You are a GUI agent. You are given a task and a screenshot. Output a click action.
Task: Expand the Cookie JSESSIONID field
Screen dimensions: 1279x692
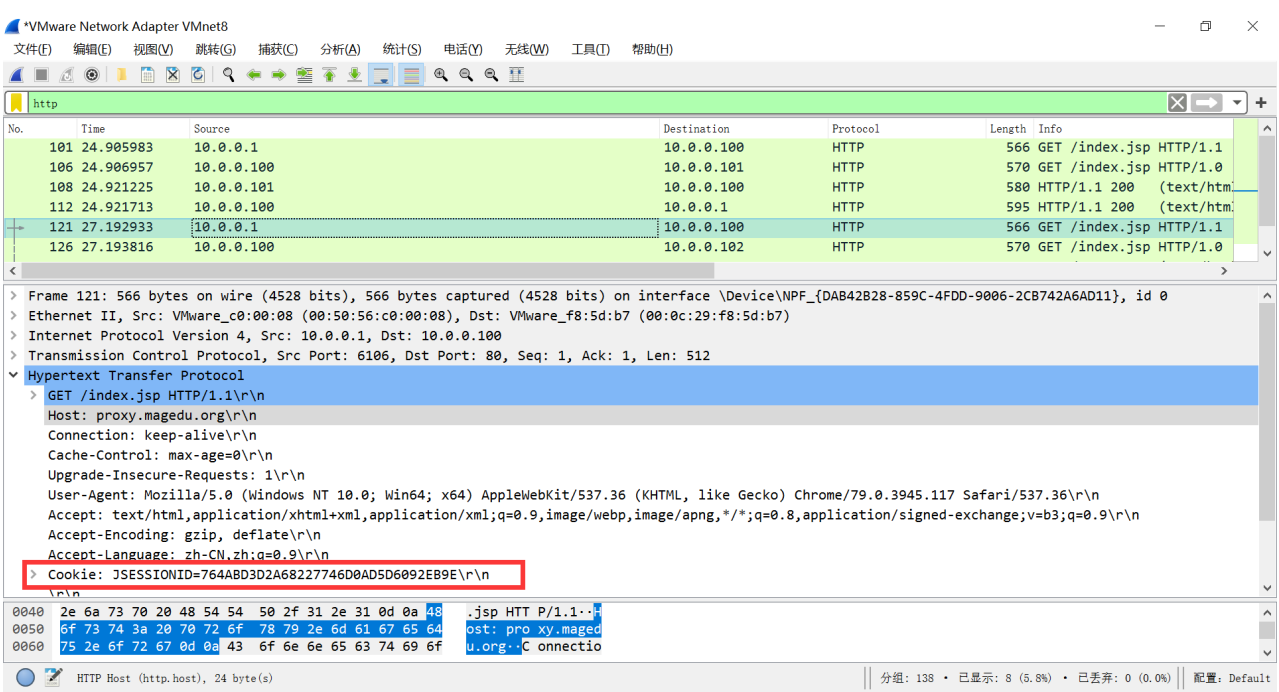point(34,575)
